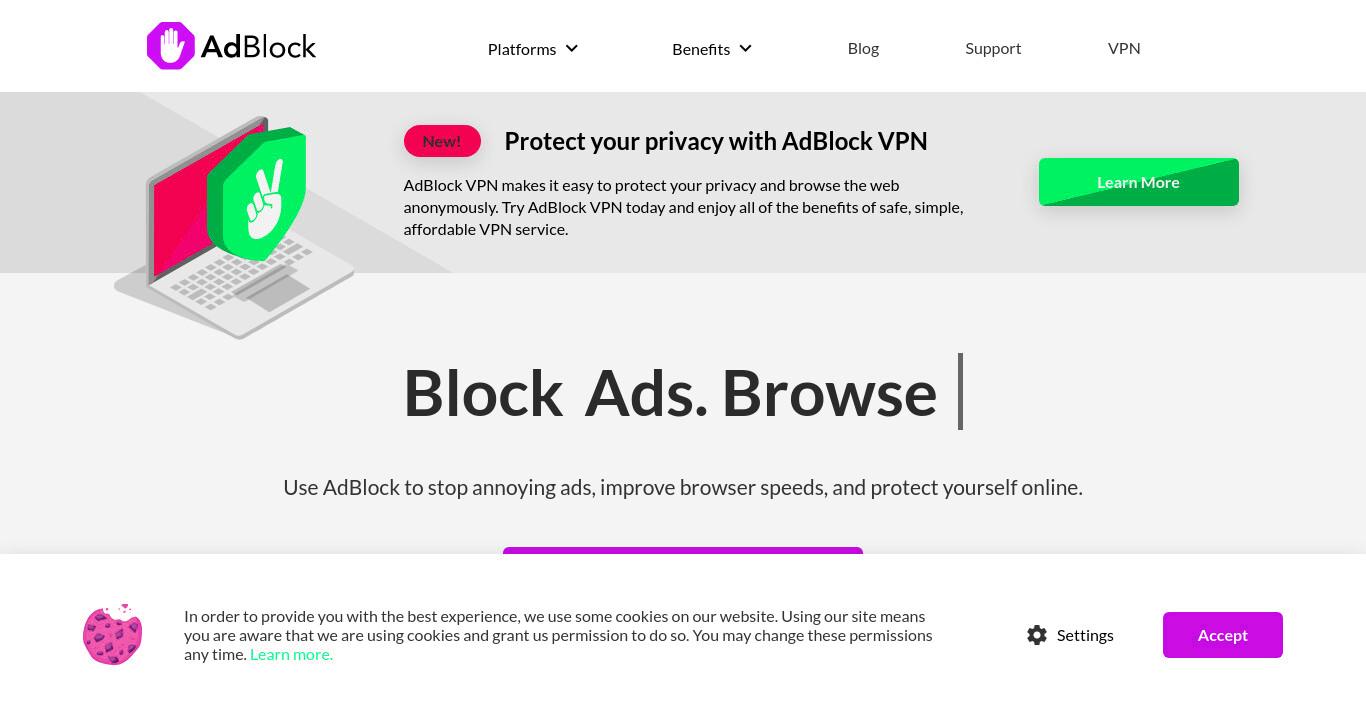Open the Platforms menu
This screenshot has width=1366, height=724.
tap(533, 49)
